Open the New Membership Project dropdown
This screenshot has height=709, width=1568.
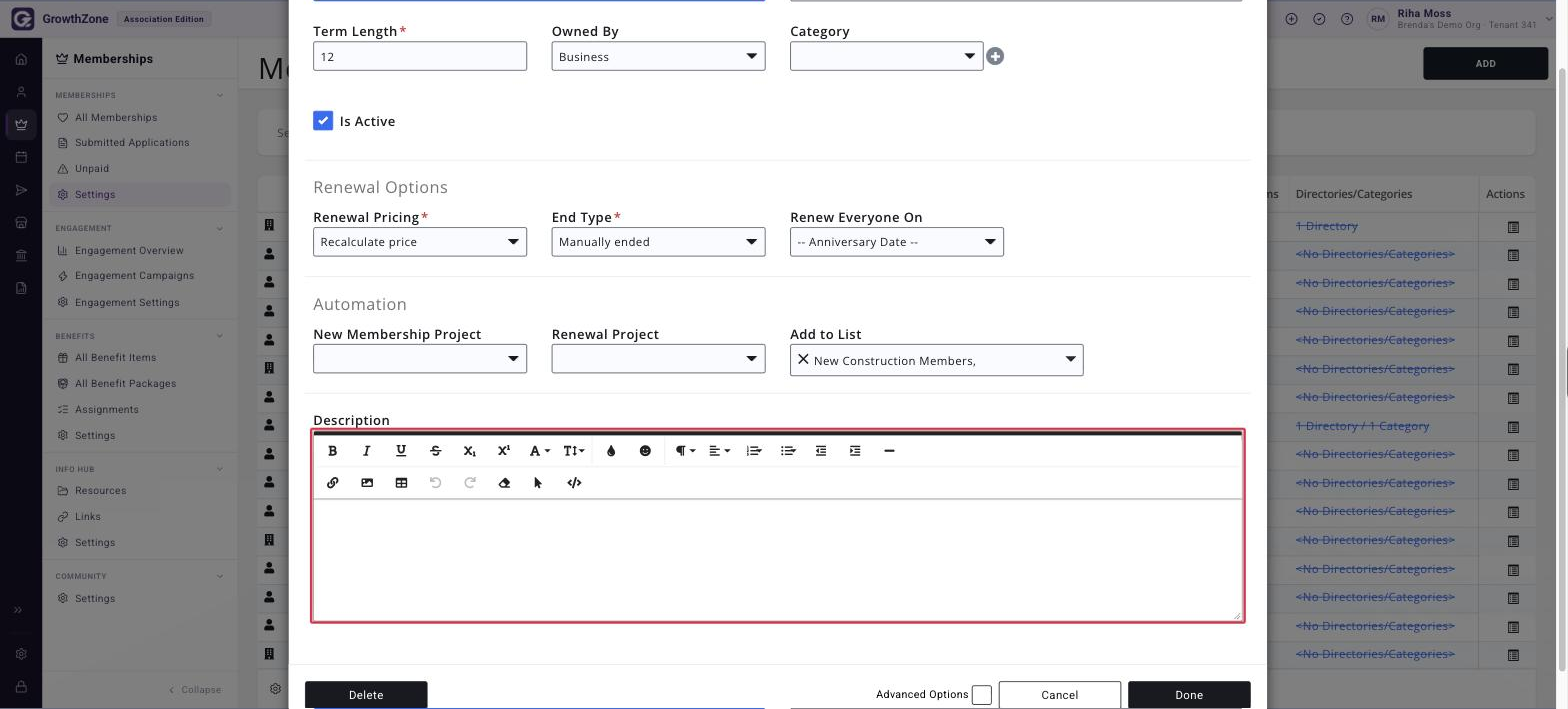point(420,359)
